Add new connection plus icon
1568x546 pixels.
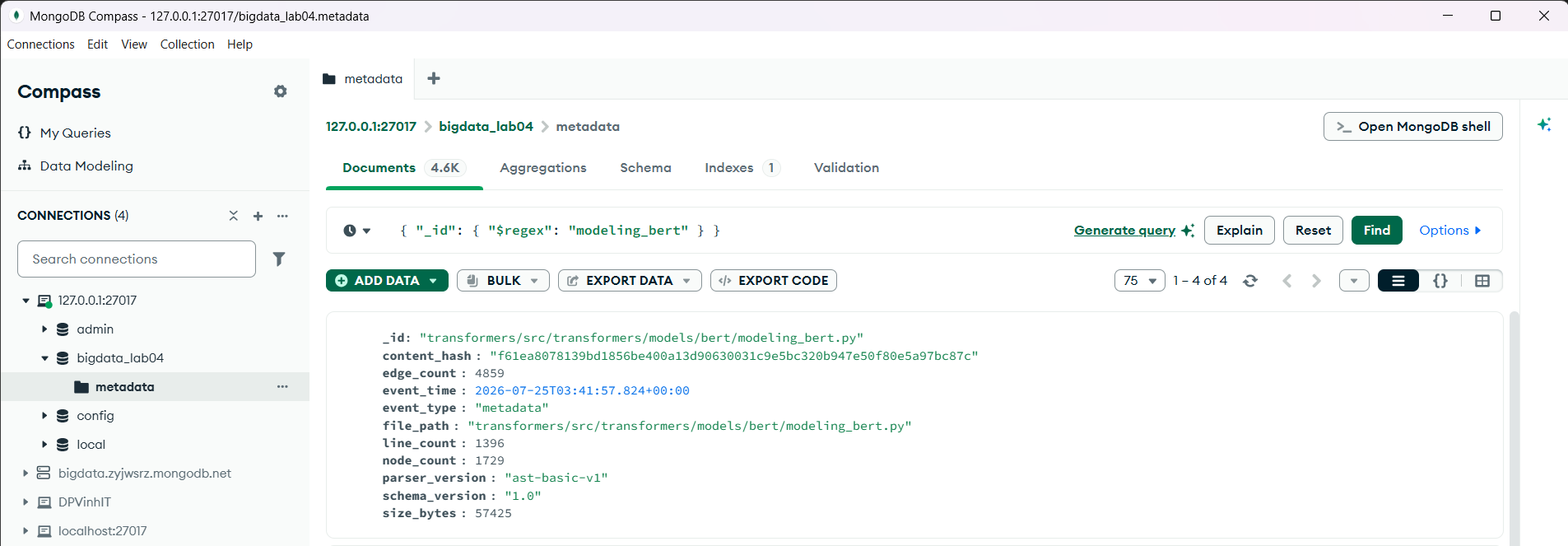(x=258, y=216)
